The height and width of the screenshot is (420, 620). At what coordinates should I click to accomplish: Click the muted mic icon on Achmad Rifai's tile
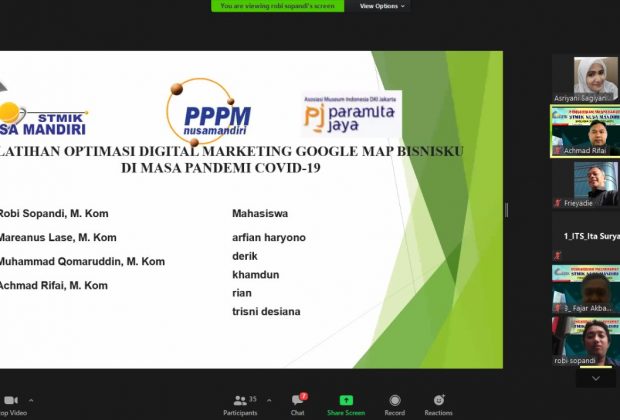(558, 151)
